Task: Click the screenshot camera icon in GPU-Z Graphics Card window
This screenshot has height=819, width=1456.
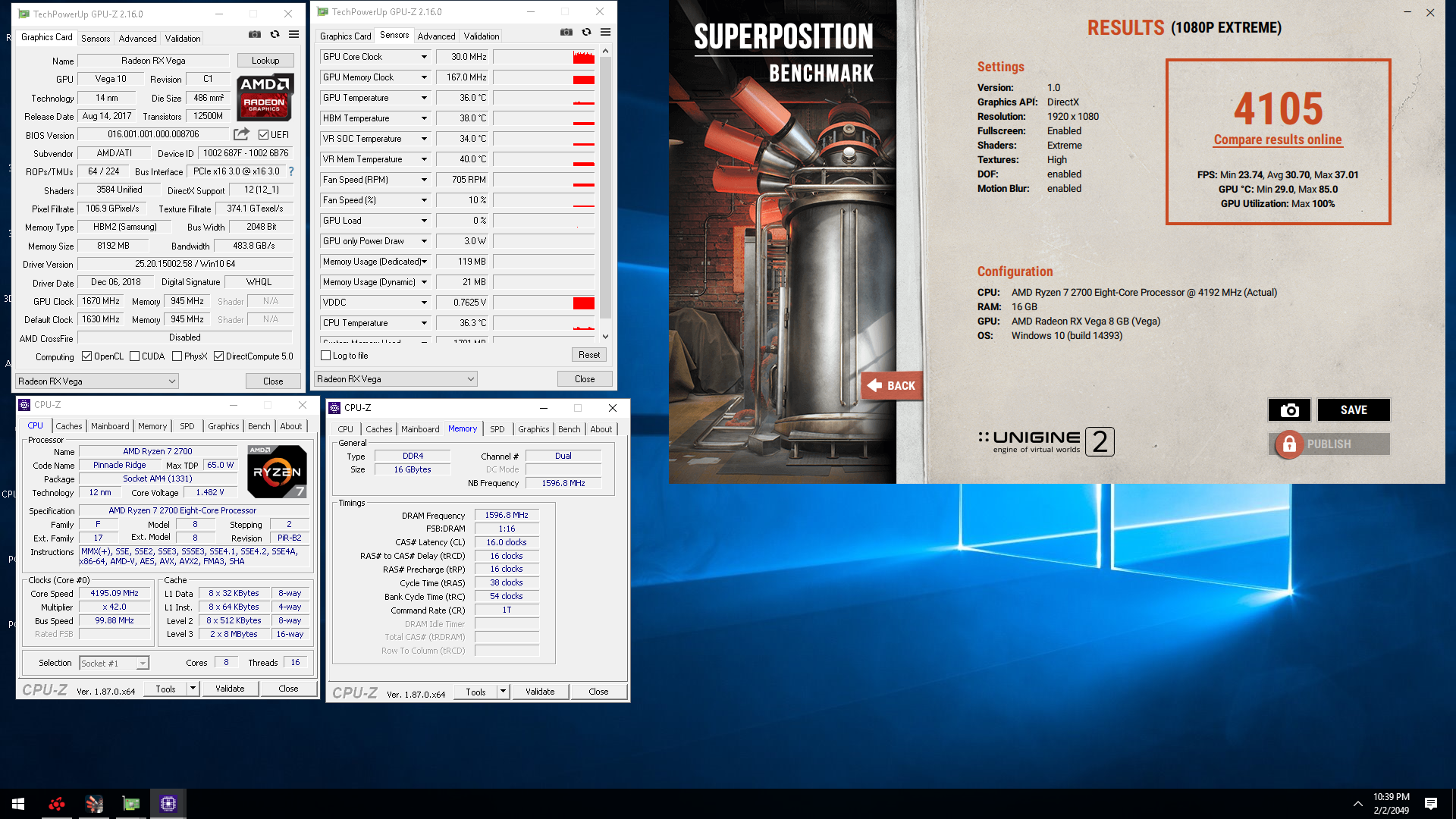Action: point(255,34)
